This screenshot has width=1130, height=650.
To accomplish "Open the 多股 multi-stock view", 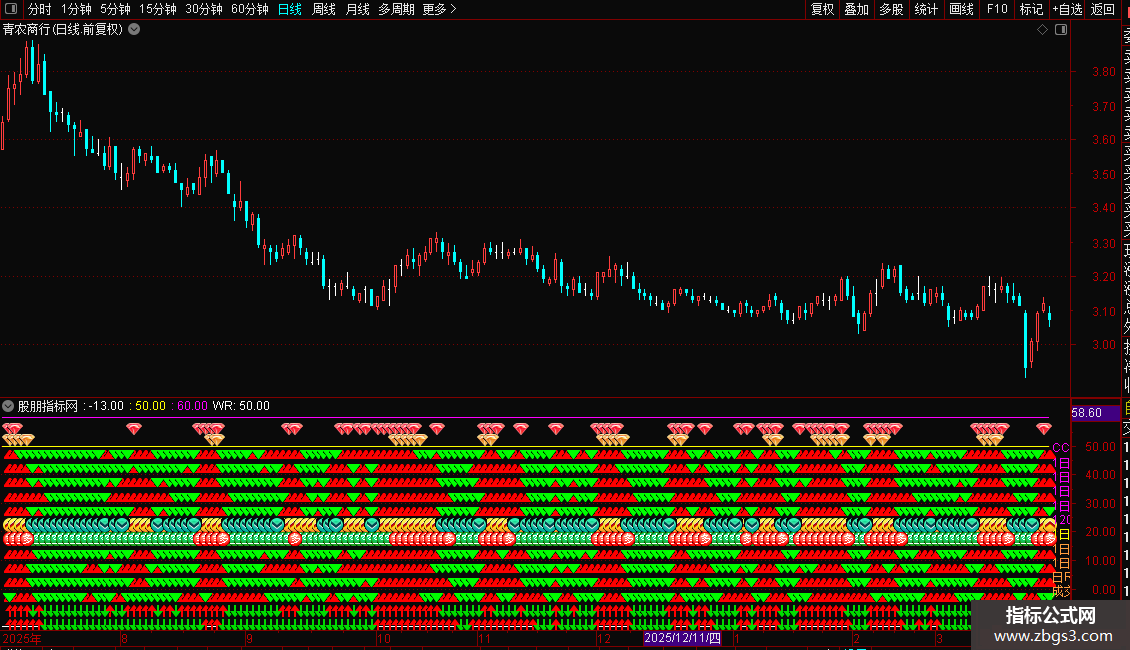I will coord(891,9).
